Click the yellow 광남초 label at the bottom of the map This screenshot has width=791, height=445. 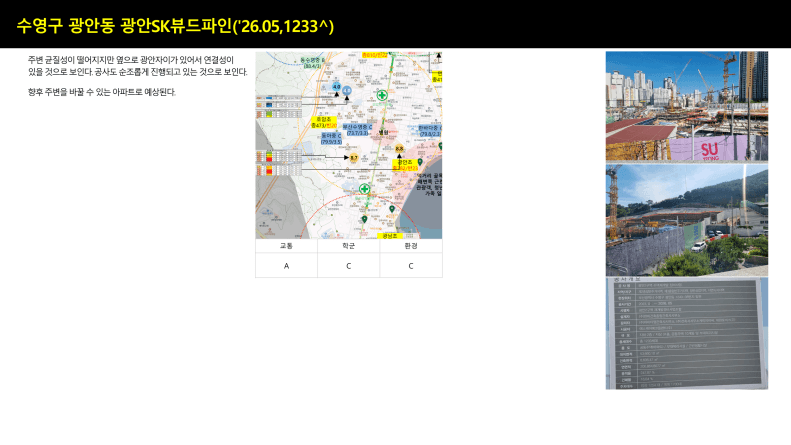click(x=390, y=236)
